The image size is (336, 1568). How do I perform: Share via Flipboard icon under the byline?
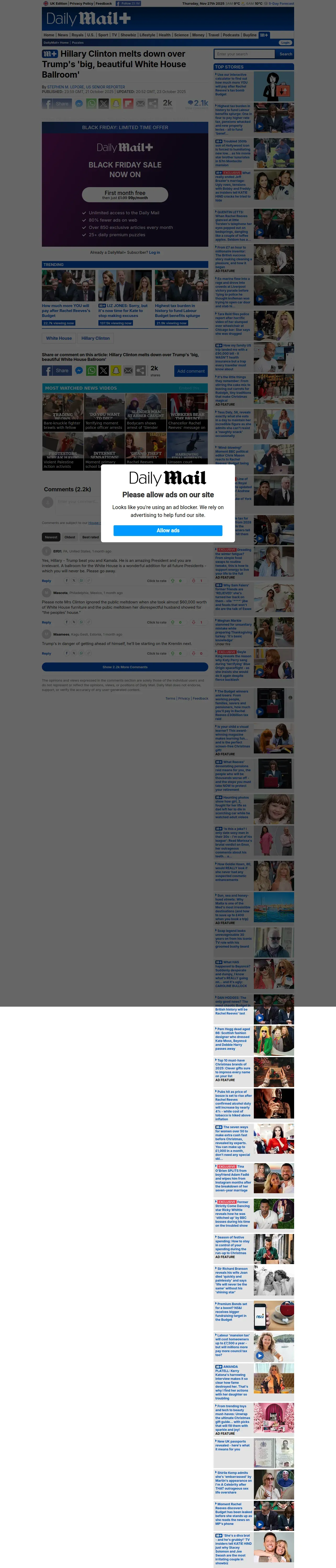click(128, 104)
